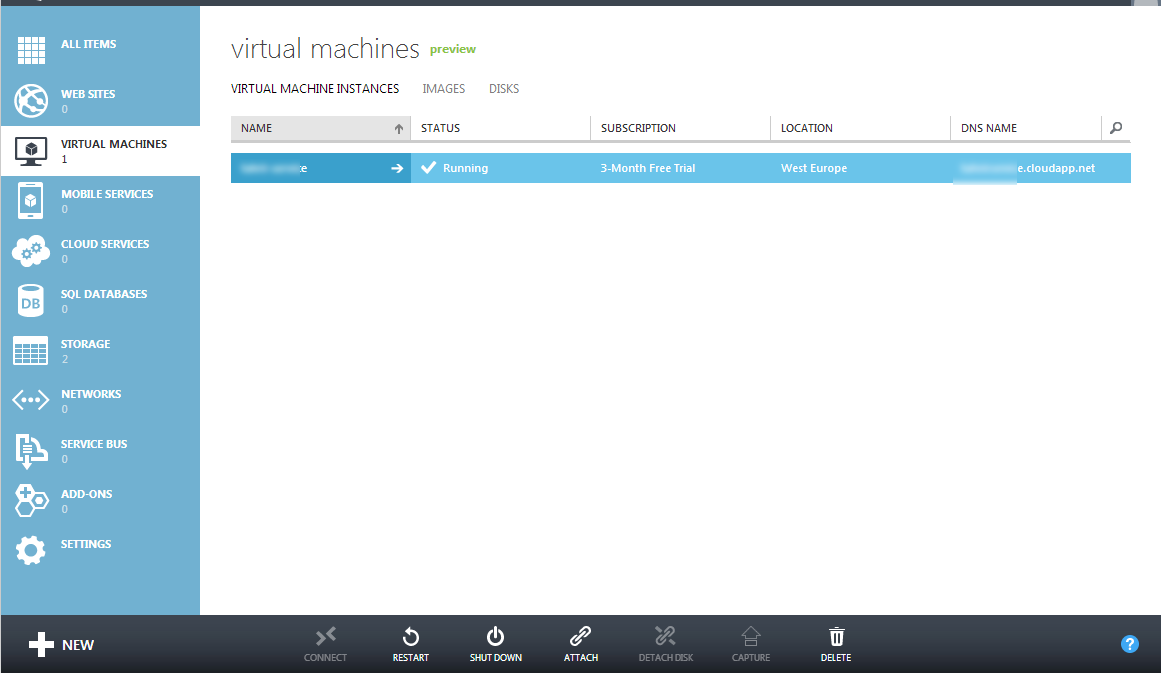The height and width of the screenshot is (673, 1161).
Task: Select the Storage table icon
Action: (30, 351)
